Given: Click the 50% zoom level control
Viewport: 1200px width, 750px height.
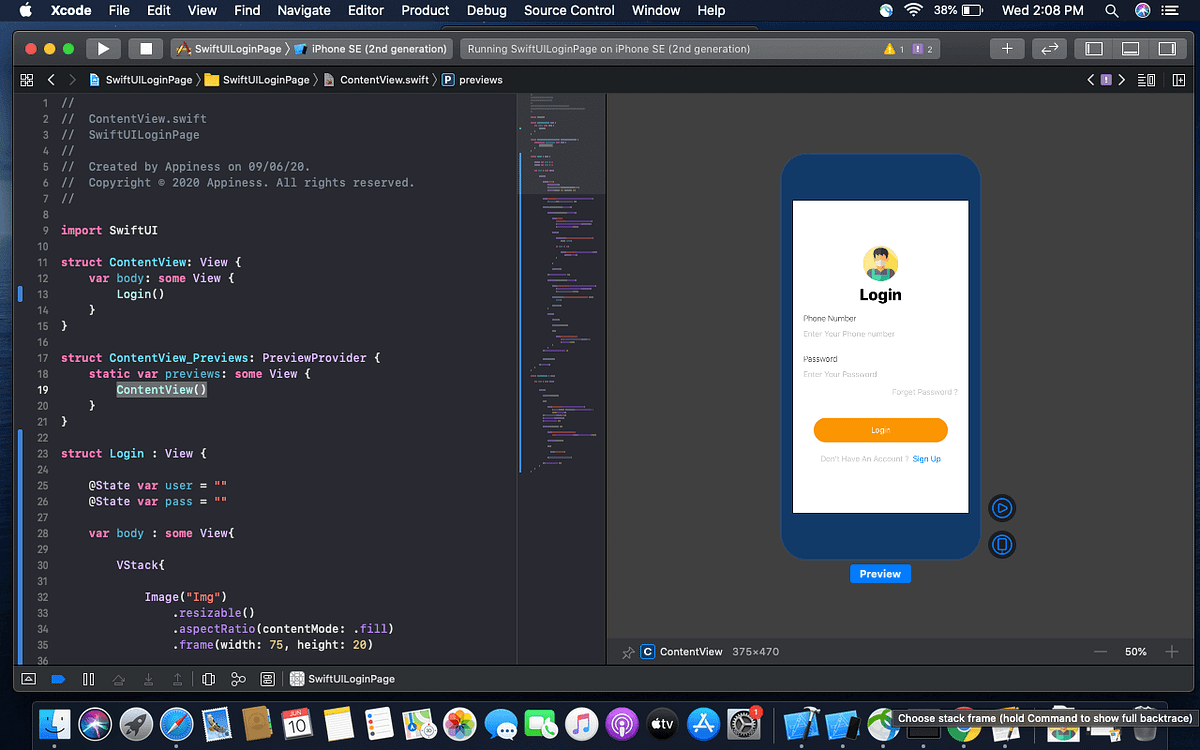Looking at the screenshot, I should (1136, 651).
